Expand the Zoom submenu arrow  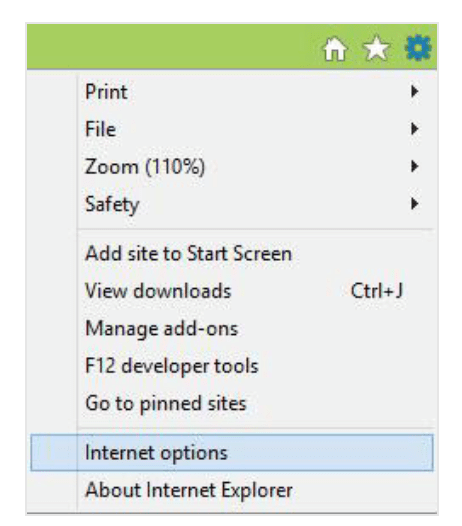pyautogui.click(x=415, y=166)
